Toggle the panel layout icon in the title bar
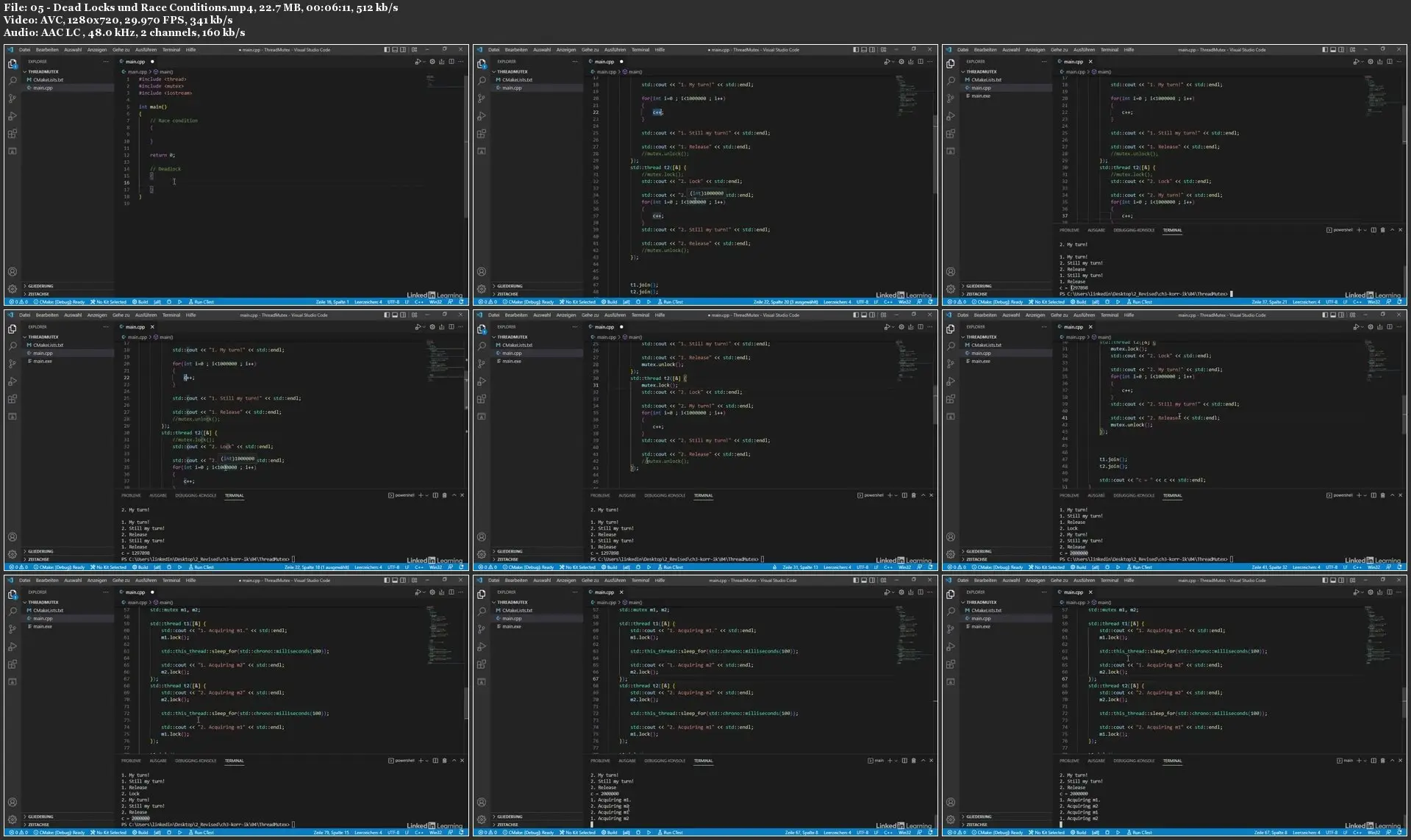 click(x=395, y=49)
